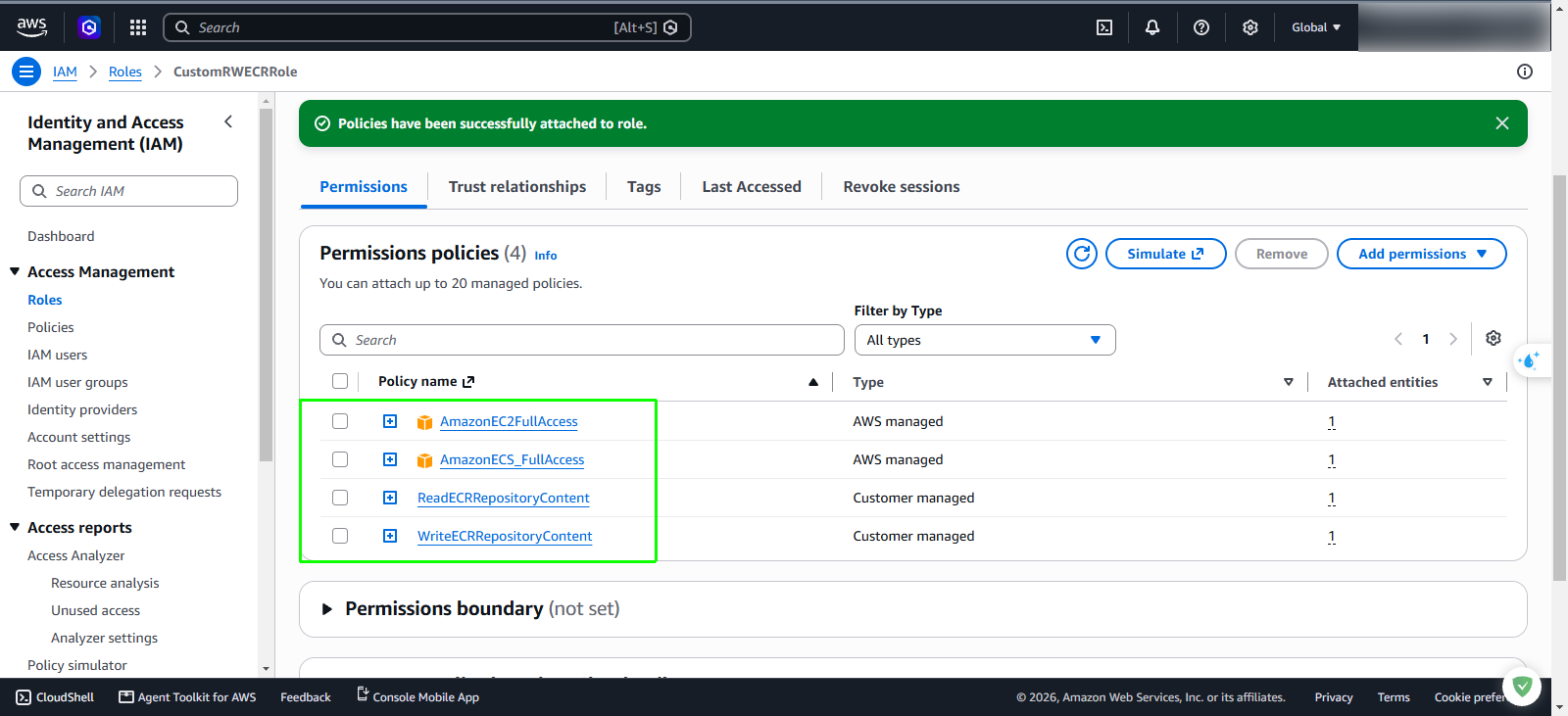Collapse the Access Management sidebar section

(x=15, y=271)
